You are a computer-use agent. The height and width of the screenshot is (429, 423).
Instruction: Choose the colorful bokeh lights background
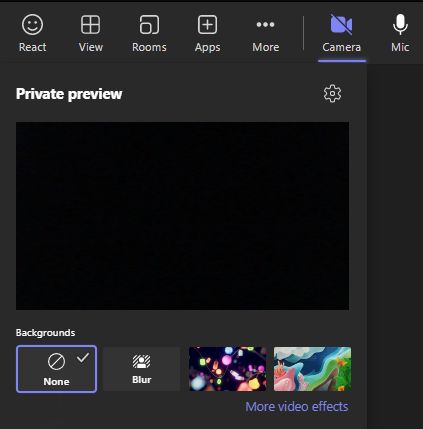[227, 369]
